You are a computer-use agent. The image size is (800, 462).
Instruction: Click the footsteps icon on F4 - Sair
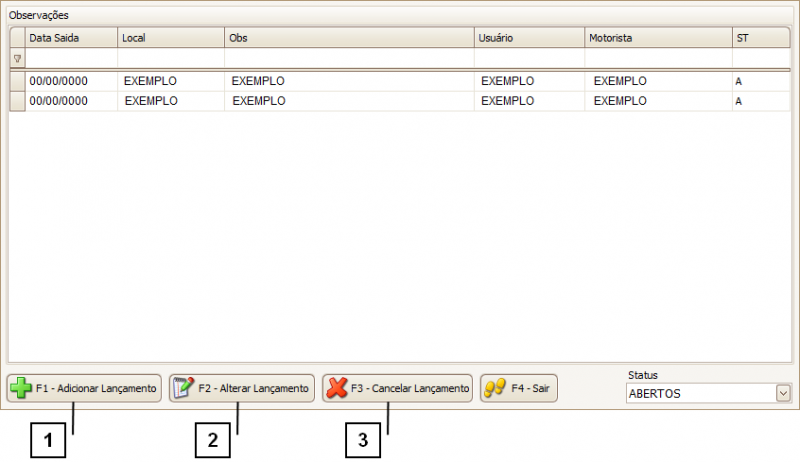494,388
